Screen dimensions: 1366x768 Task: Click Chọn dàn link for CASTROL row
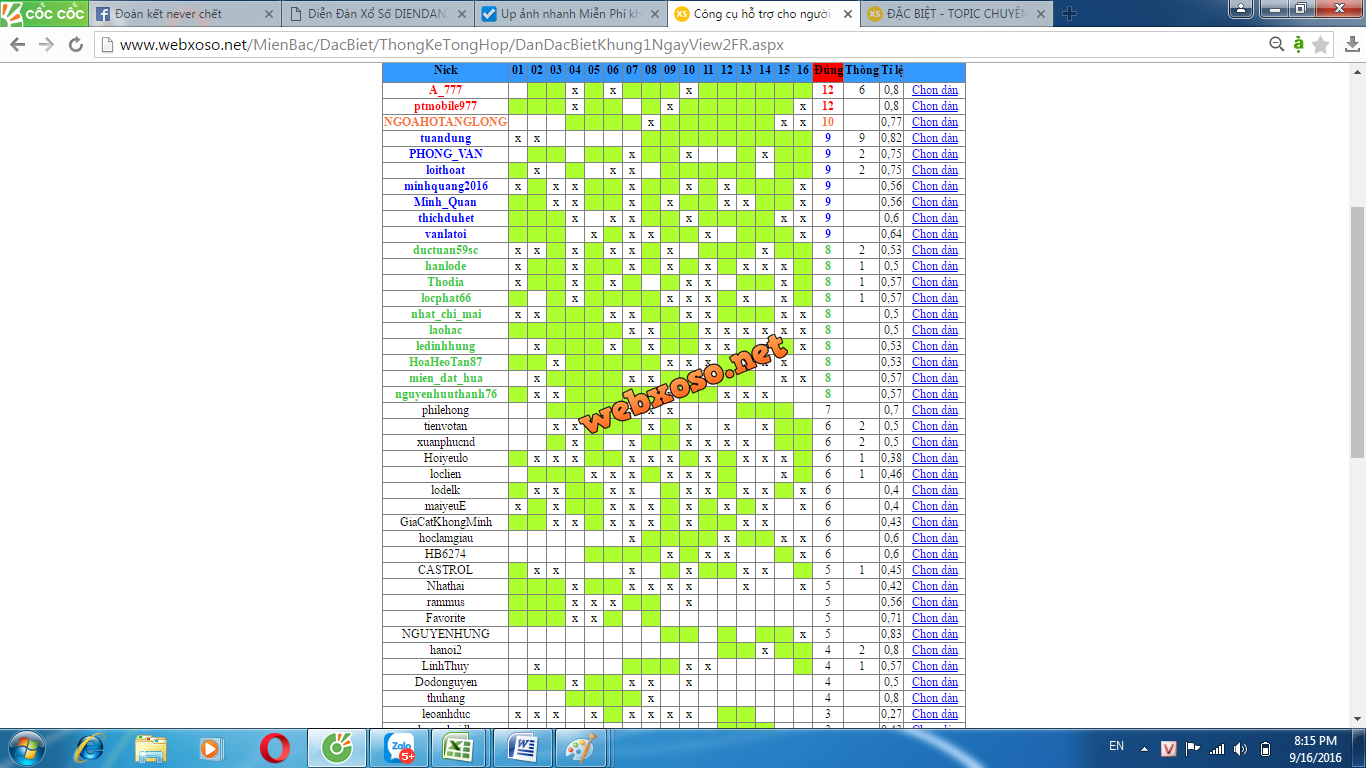[x=934, y=570]
